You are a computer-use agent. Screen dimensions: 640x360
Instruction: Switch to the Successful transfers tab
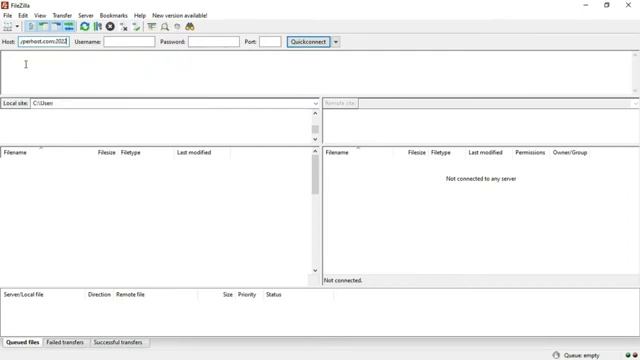(118, 342)
